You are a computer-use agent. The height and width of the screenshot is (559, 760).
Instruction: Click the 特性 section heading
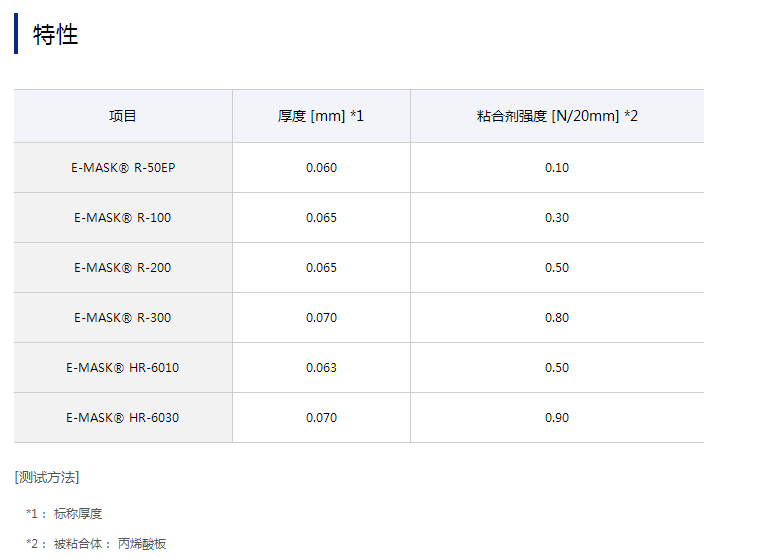click(x=56, y=34)
